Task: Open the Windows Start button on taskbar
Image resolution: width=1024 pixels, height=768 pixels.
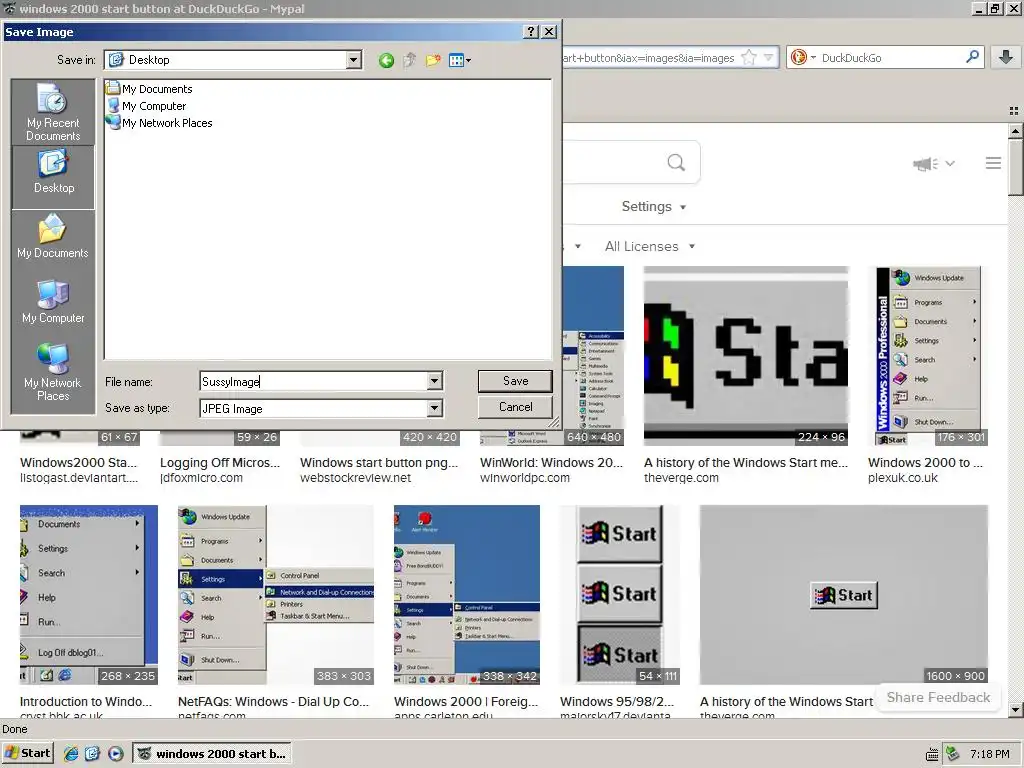Action: point(27,753)
